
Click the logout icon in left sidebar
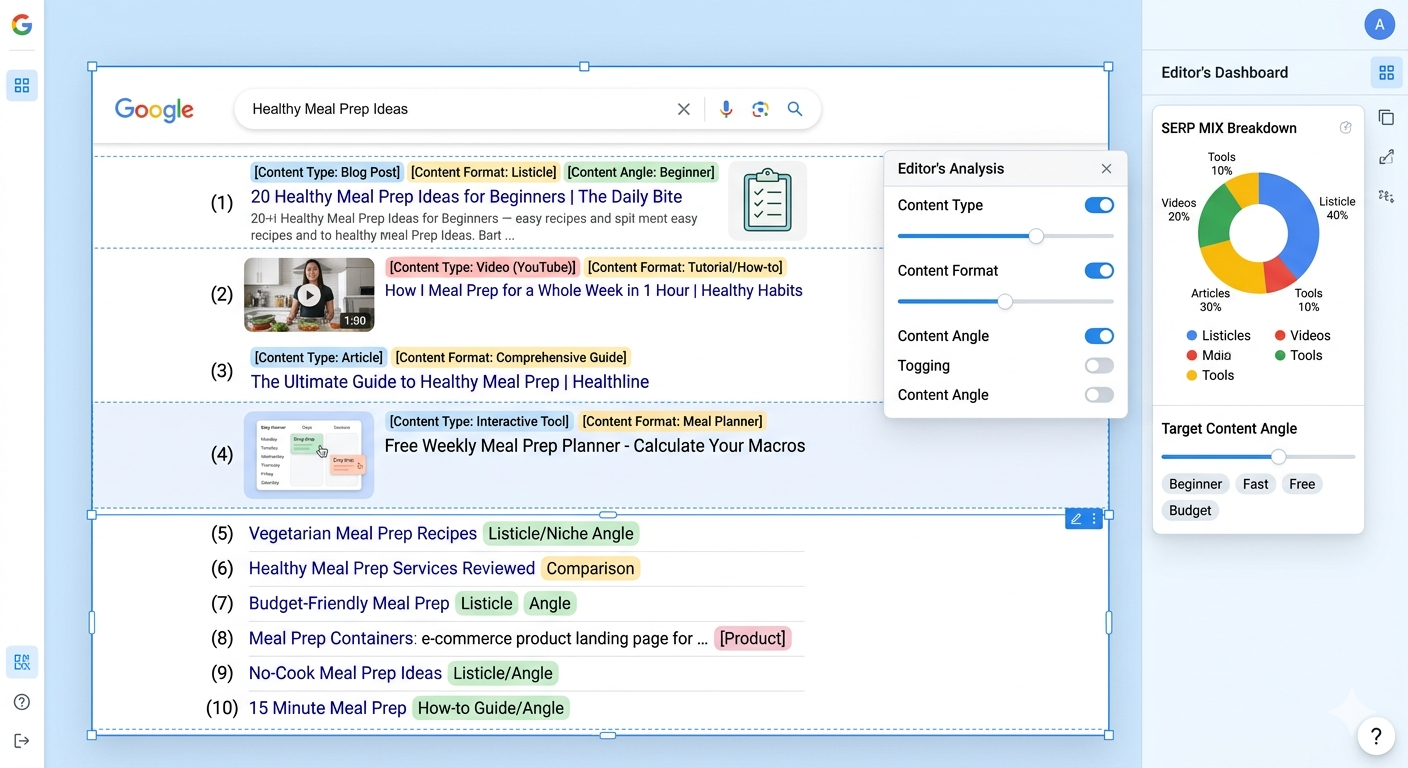22,740
